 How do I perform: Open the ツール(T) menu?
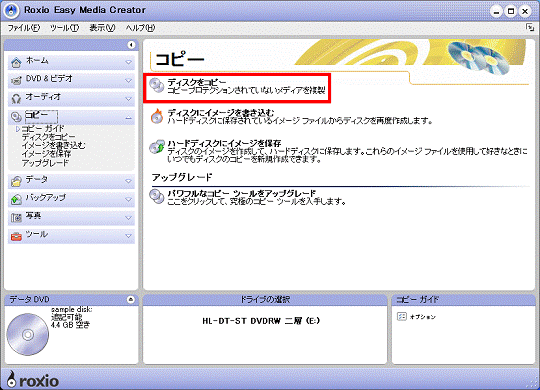coord(64,28)
